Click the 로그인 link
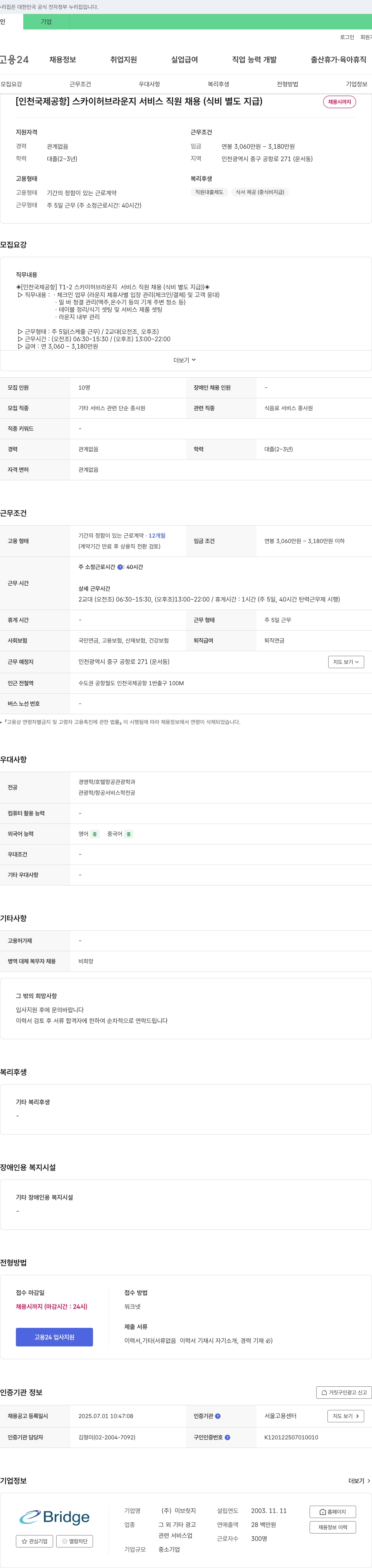The height and width of the screenshot is (1568, 372). click(x=347, y=37)
